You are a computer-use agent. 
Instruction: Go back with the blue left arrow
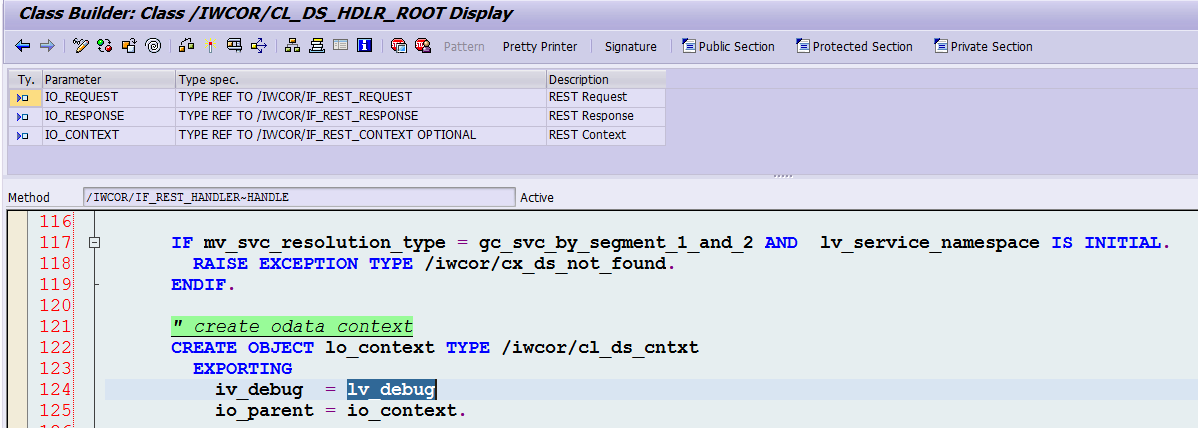pyautogui.click(x=23, y=46)
